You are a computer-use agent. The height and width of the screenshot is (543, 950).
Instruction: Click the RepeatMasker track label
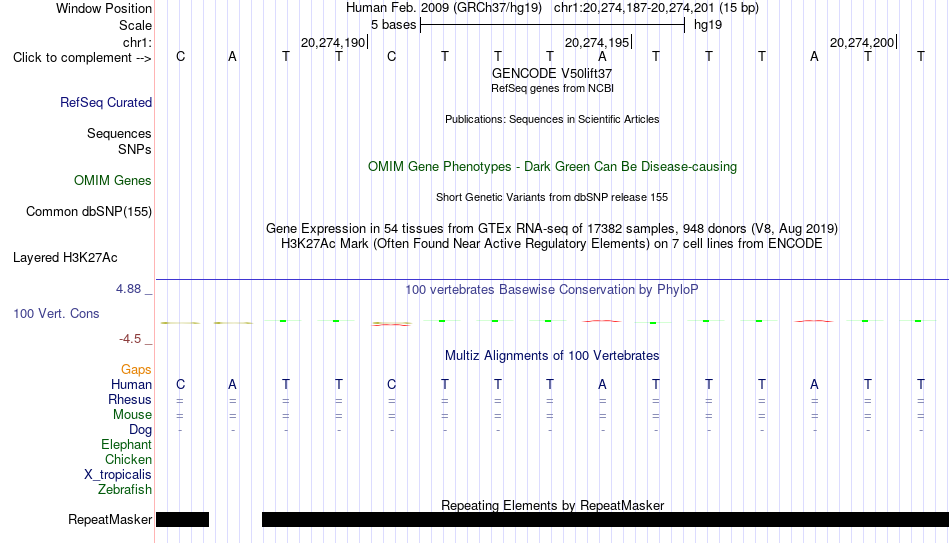(x=110, y=519)
